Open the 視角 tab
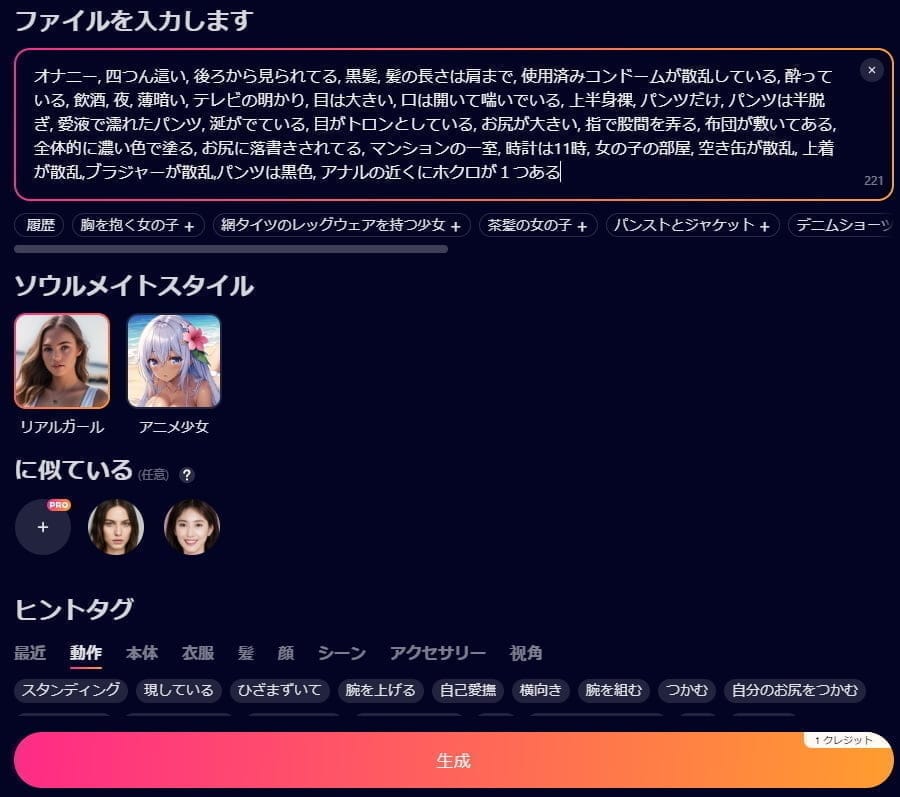Screen dimensions: 900x797 pos(526,653)
